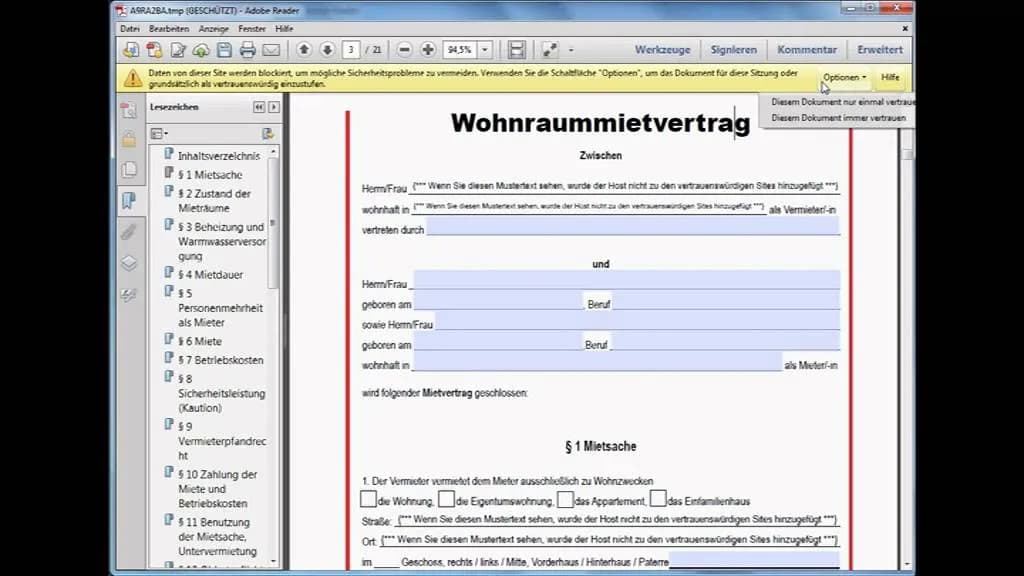Go to previous page with up arrow
This screenshot has width=1024, height=576.
click(x=304, y=50)
